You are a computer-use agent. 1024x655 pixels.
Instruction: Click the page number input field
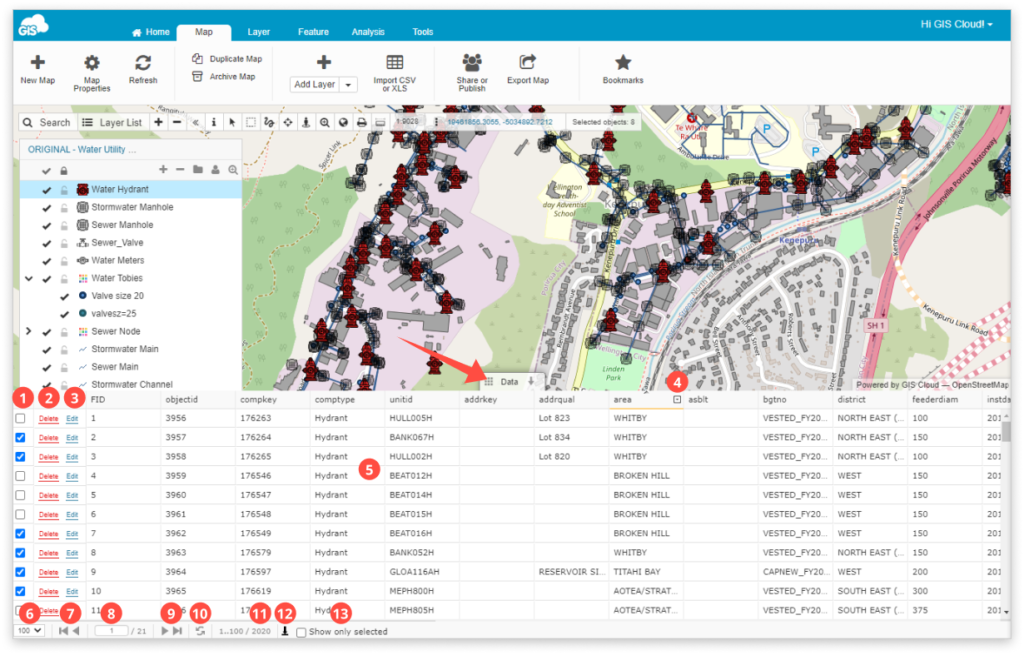[x=112, y=631]
